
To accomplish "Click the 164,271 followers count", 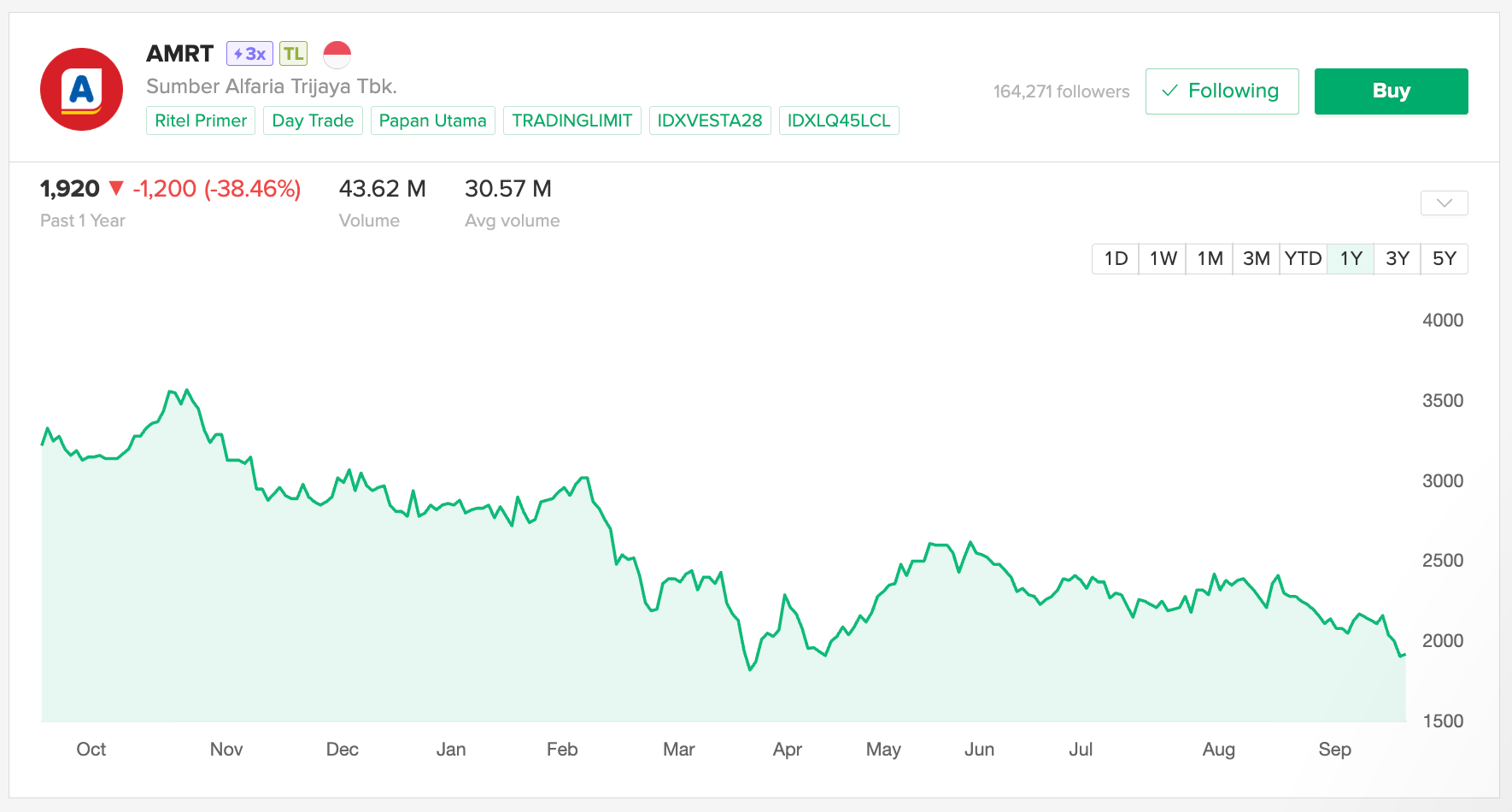I will [1061, 91].
